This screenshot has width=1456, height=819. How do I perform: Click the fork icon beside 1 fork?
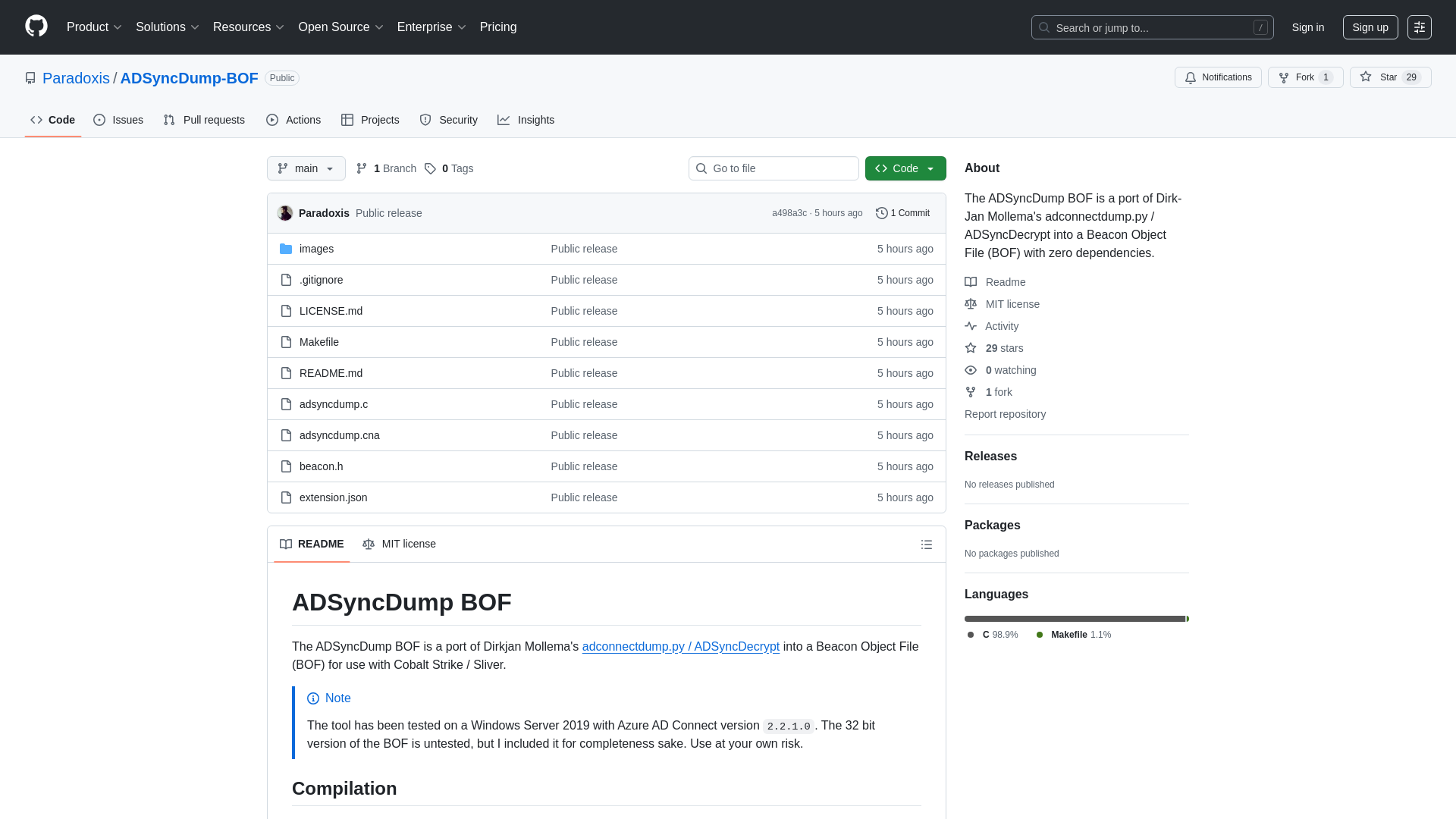971,392
